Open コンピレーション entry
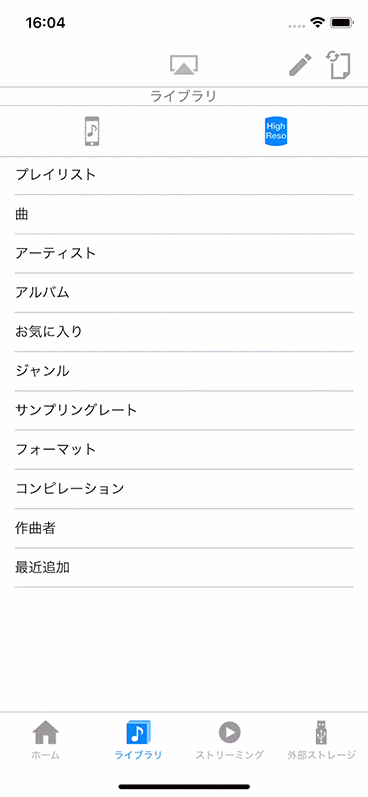This screenshot has height=797, width=368. 184,489
